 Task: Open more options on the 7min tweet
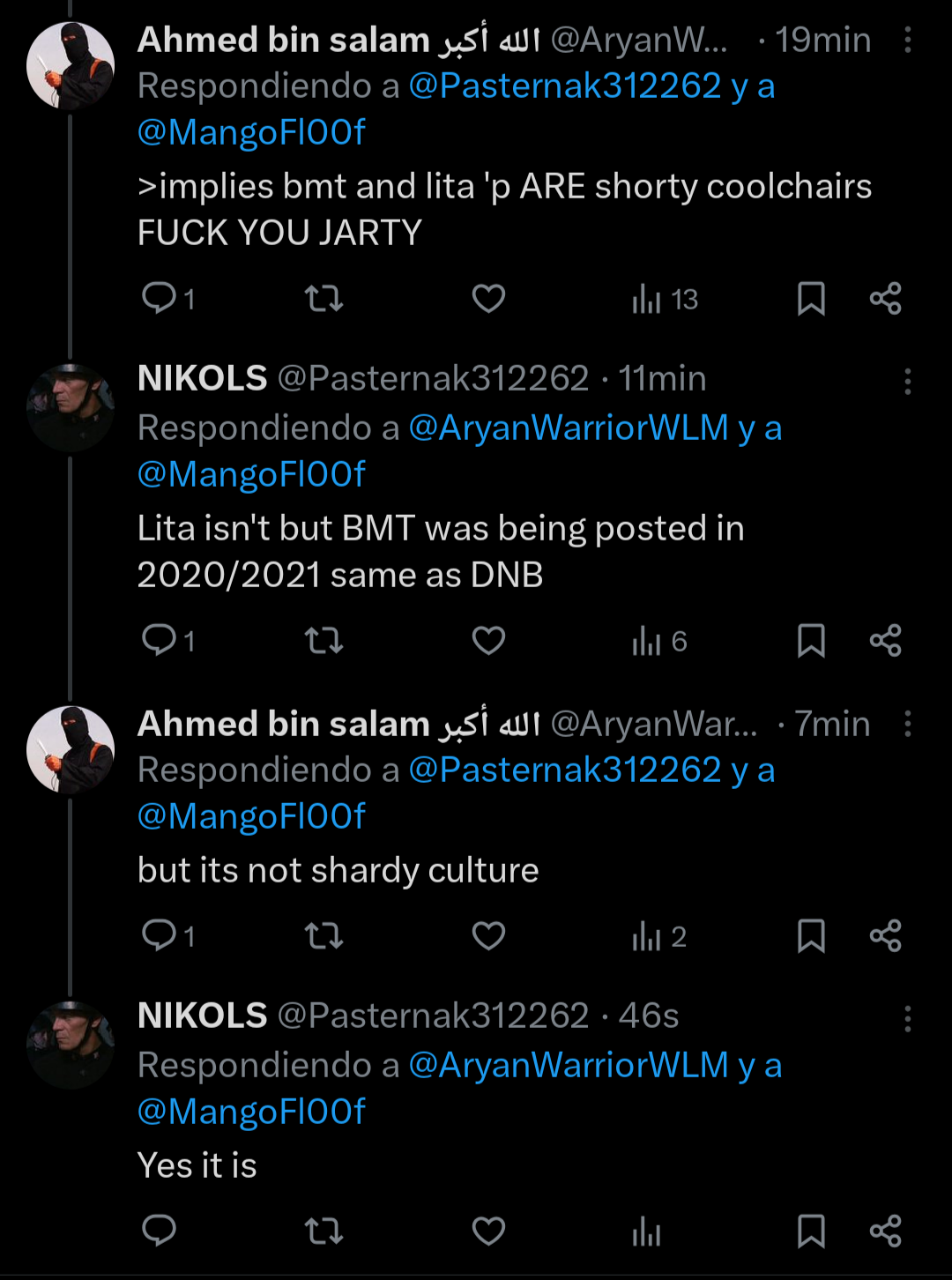pos(907,724)
